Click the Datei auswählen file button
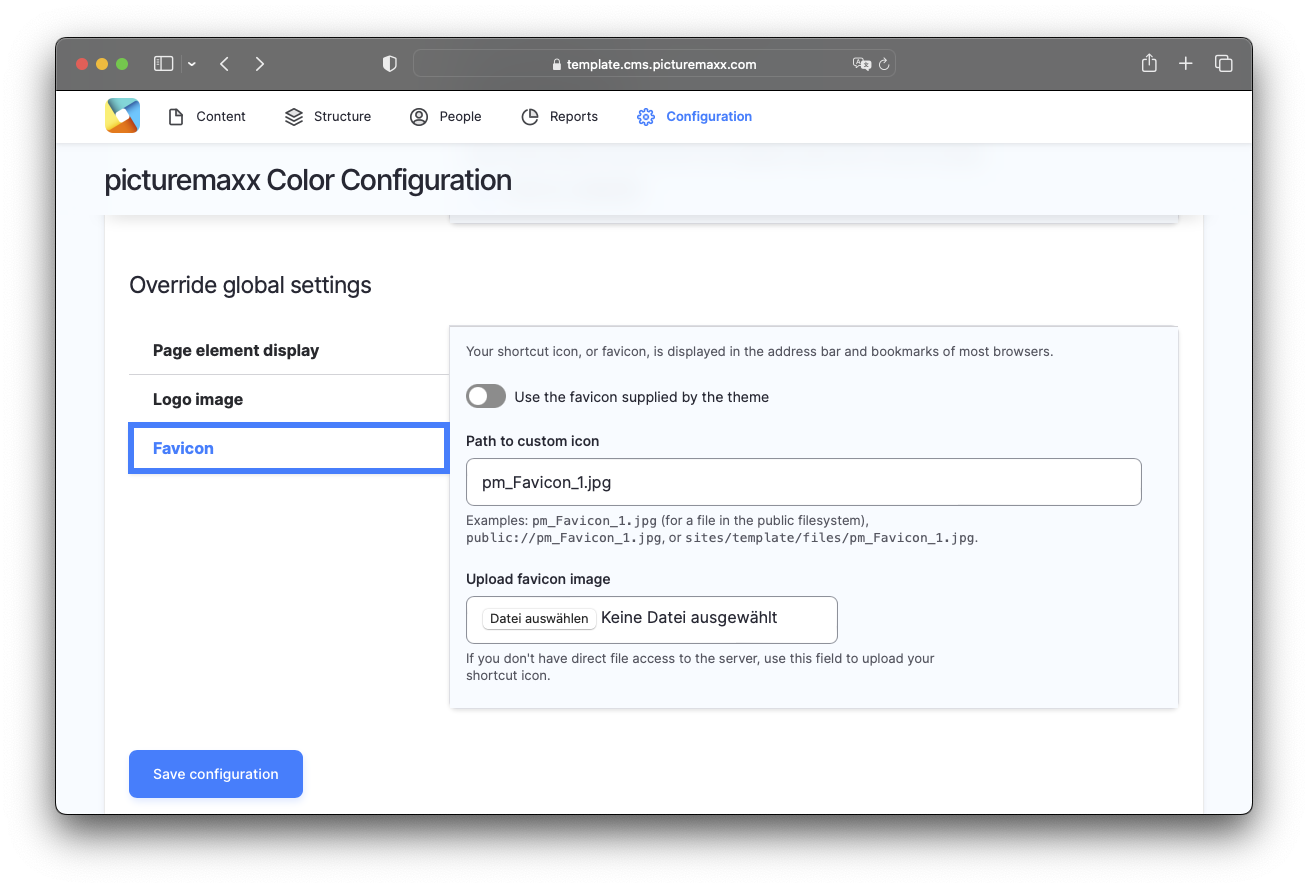 tap(539, 619)
